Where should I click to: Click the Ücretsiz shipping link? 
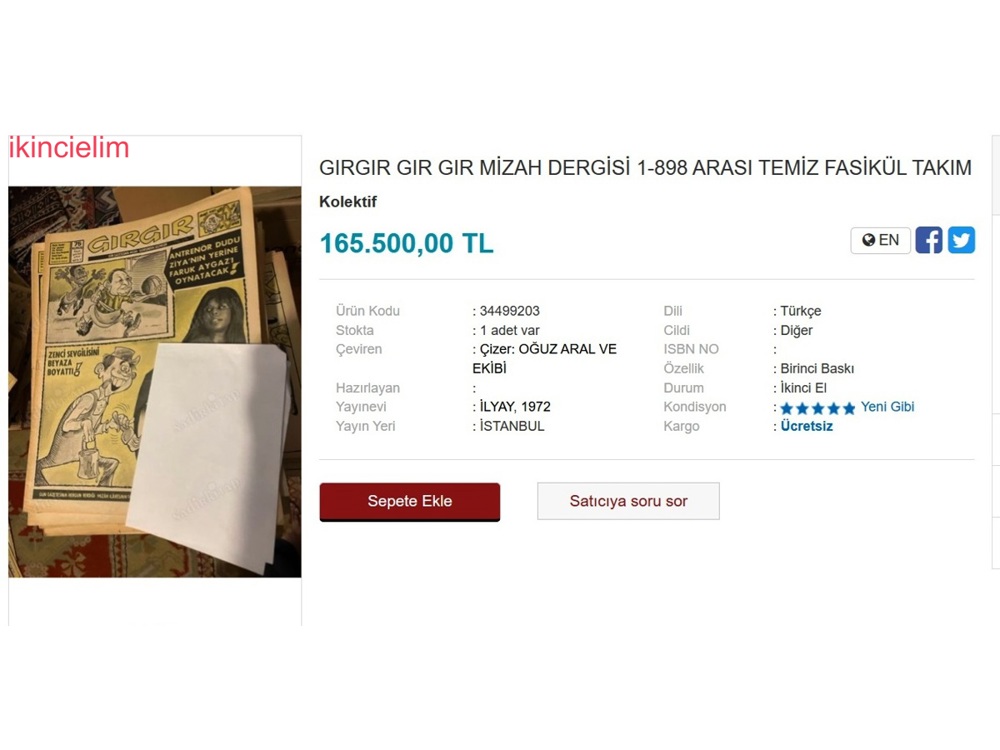click(x=806, y=426)
